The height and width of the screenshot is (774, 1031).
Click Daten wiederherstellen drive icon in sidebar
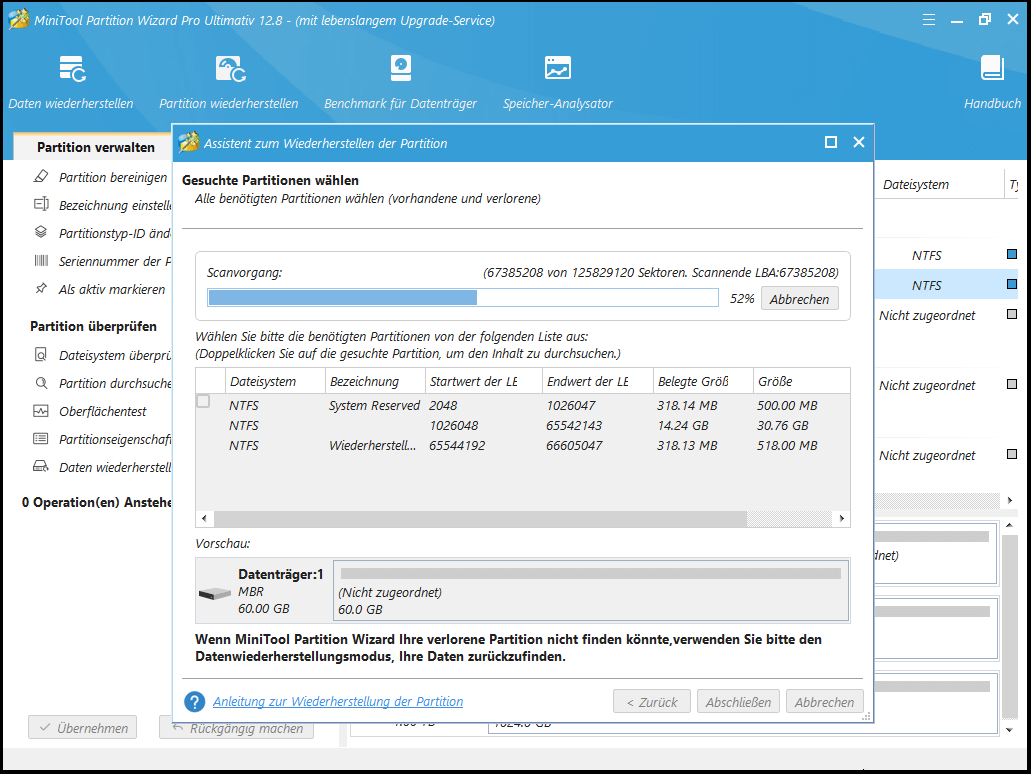[41, 467]
